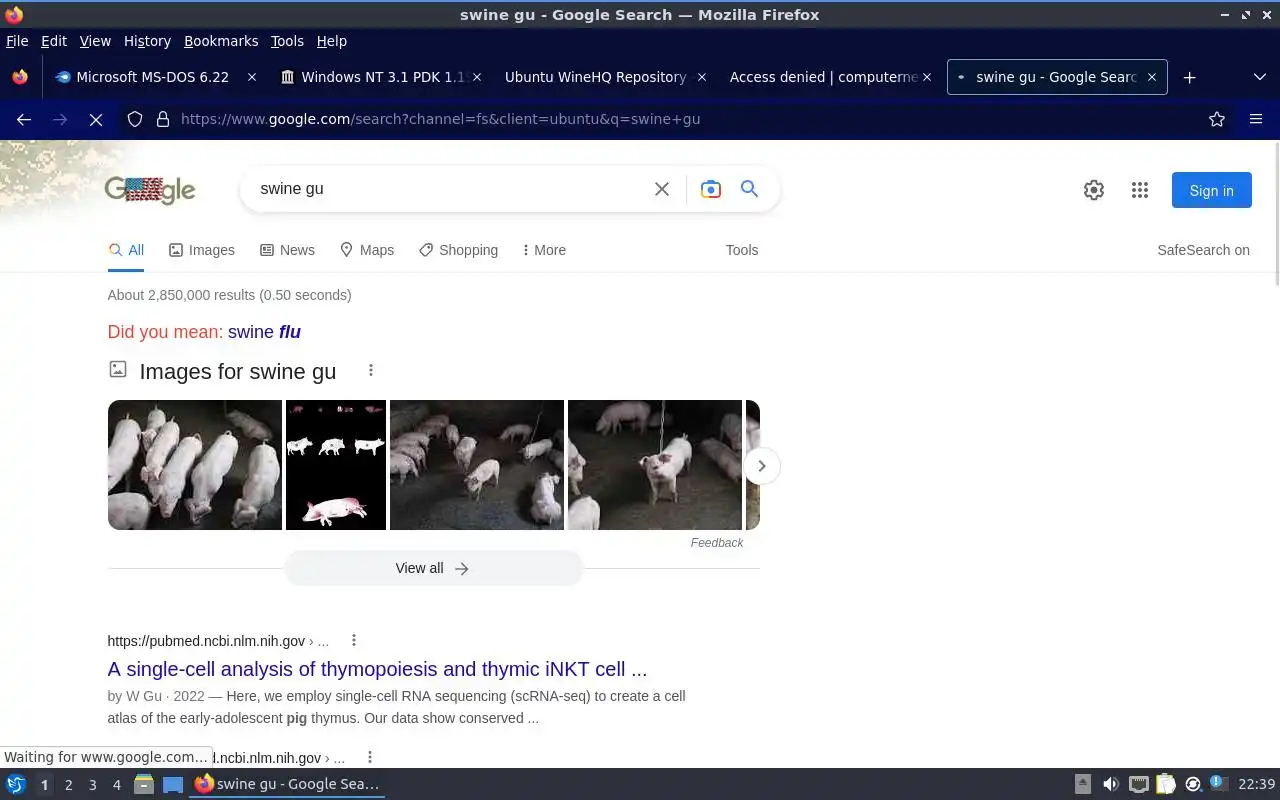Open the Firefox hamburger application menu
The height and width of the screenshot is (800, 1280).
click(x=1256, y=119)
